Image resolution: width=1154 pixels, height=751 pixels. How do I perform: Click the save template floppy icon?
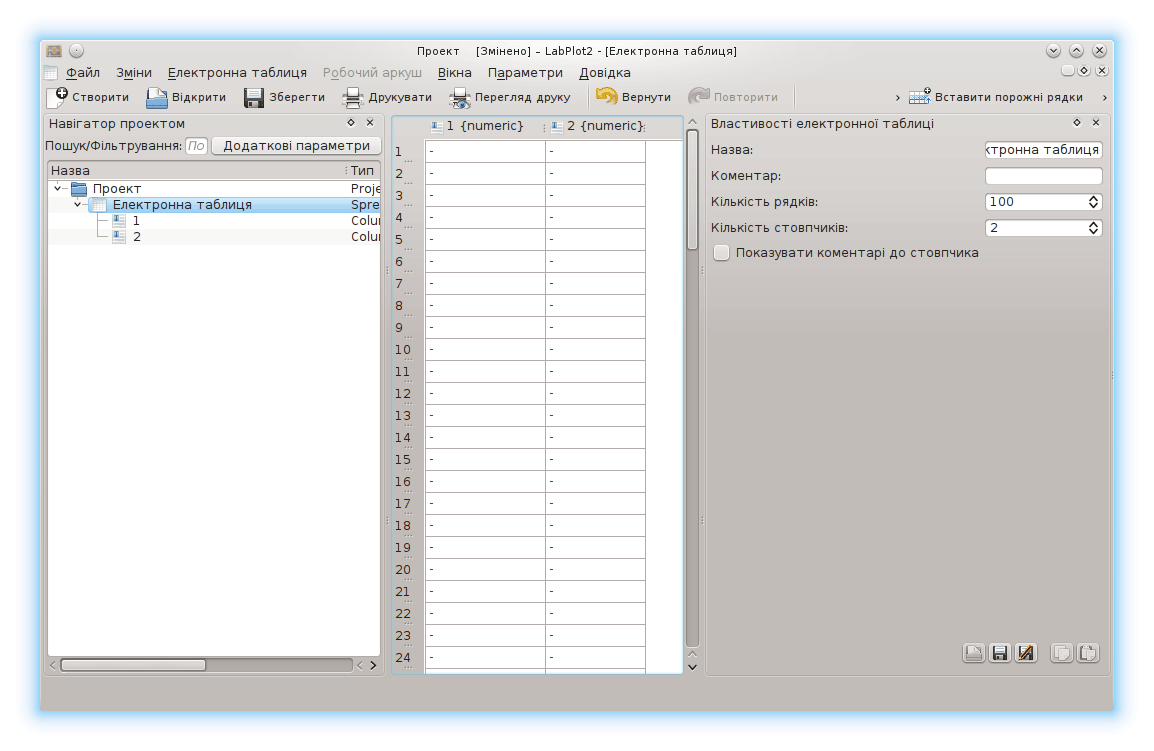click(999, 653)
